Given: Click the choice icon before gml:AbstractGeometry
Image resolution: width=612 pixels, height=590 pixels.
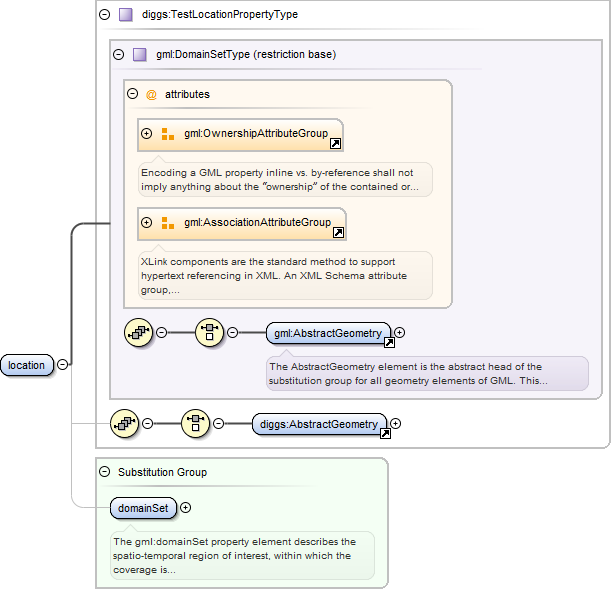Looking at the screenshot, I should click(209, 333).
